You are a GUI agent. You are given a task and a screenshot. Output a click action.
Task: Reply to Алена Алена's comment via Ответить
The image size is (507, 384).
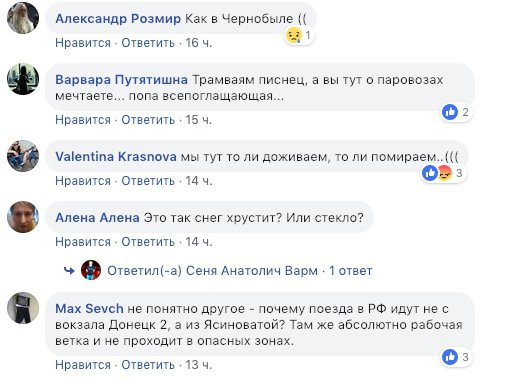click(148, 242)
